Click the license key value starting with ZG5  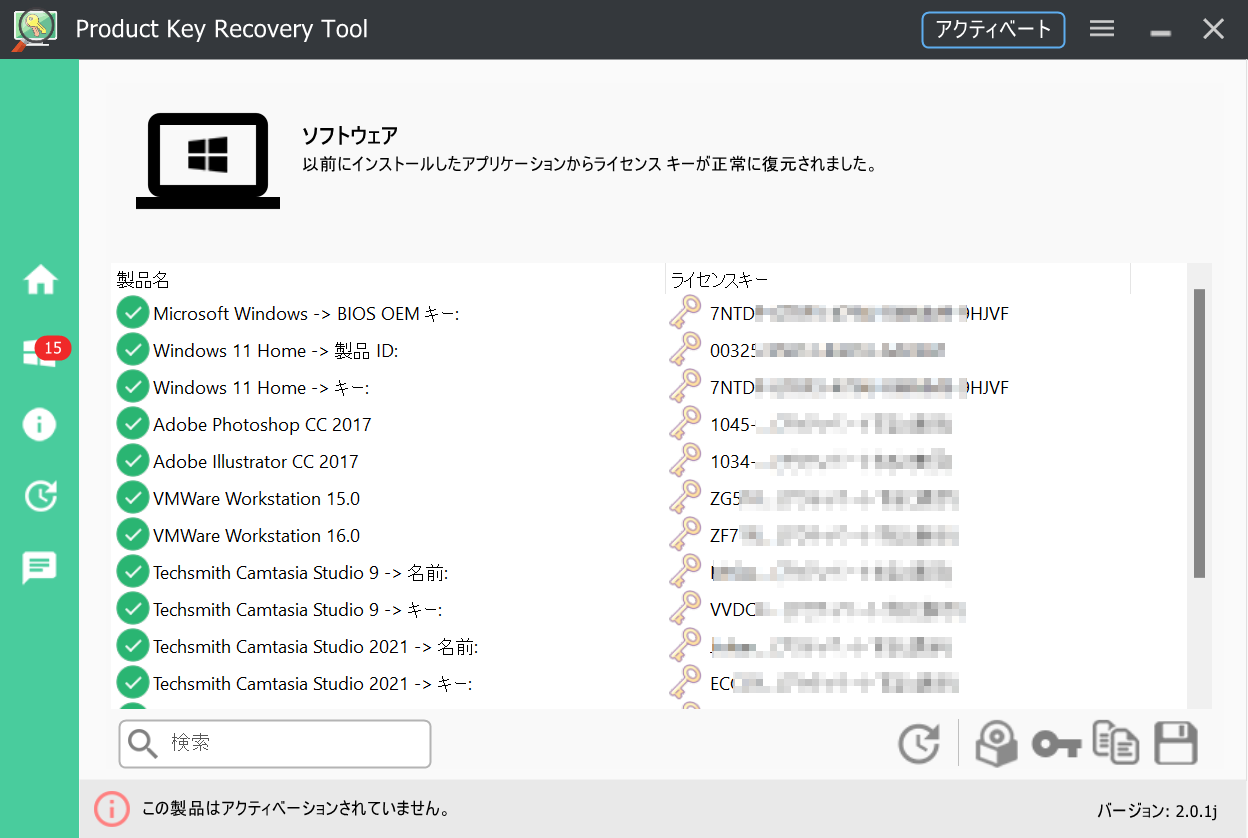[x=834, y=499]
